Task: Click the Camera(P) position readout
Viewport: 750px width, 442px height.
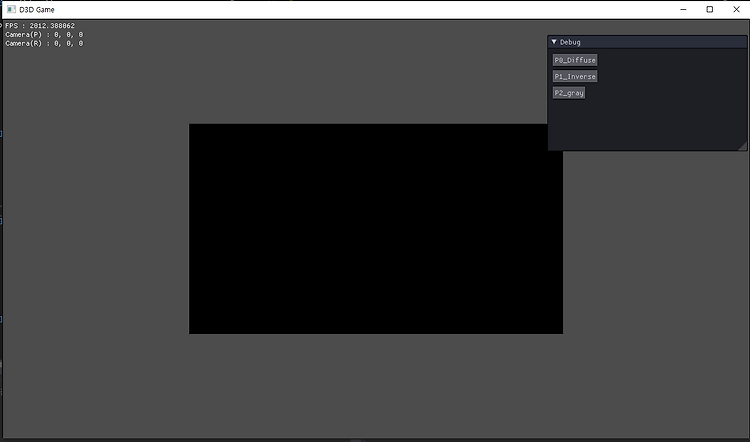Action: (44, 34)
